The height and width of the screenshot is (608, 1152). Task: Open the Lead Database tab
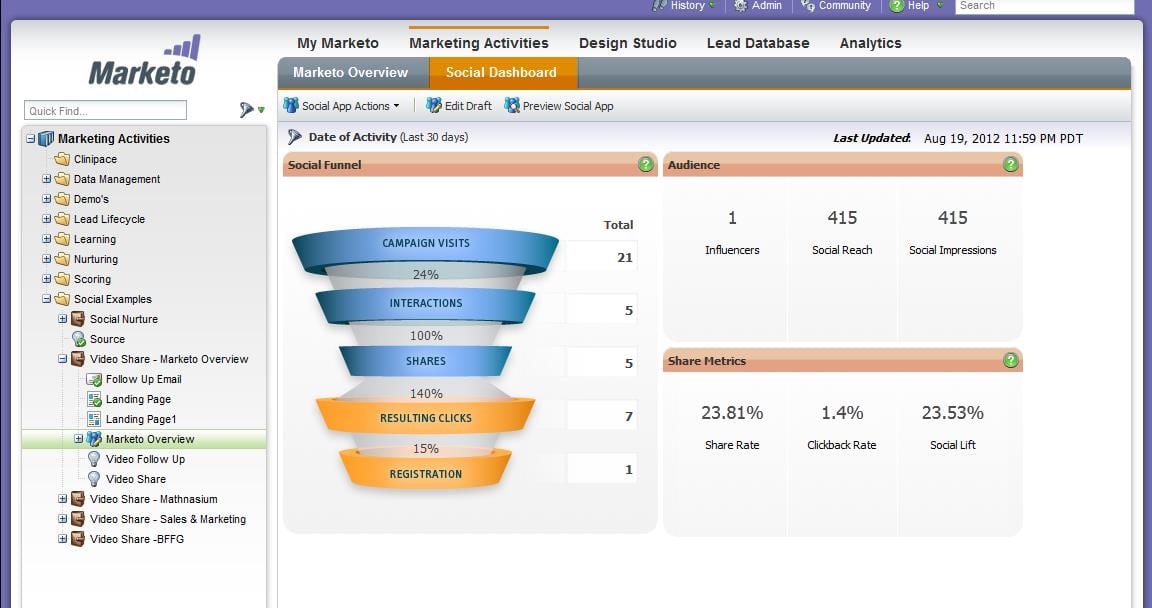[758, 43]
